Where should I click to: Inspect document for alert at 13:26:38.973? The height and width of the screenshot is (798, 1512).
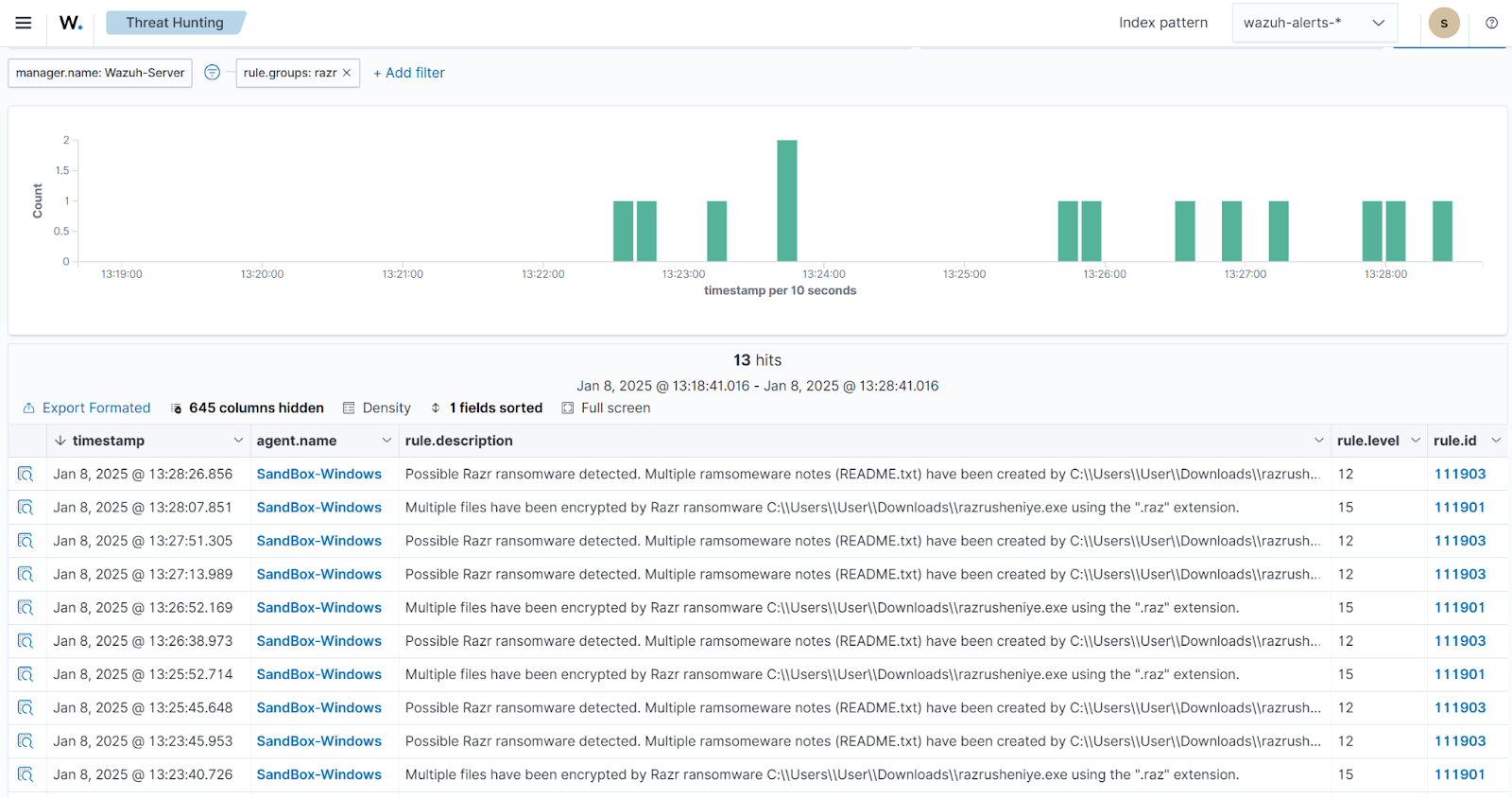point(26,641)
